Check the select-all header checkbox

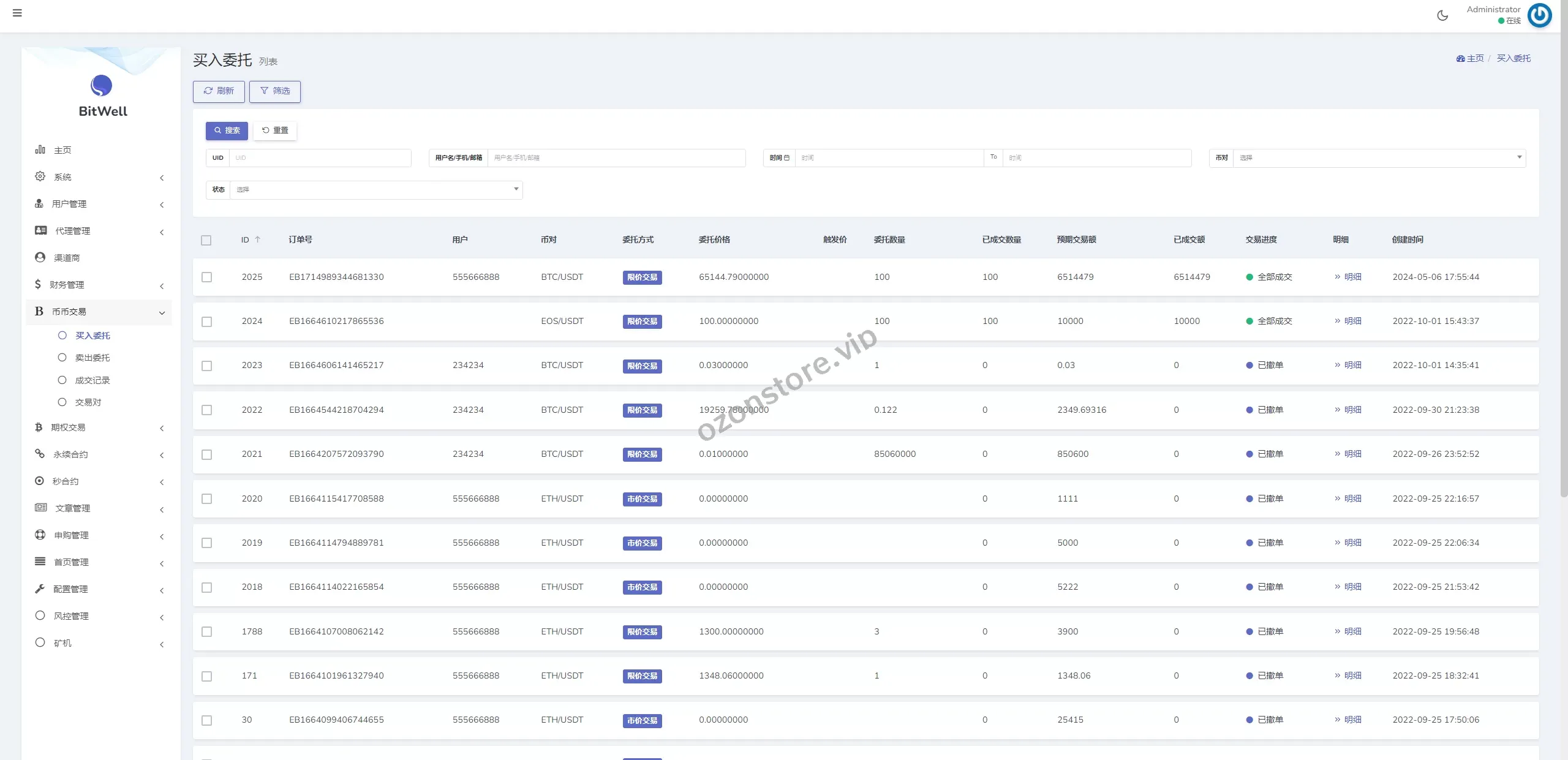pyautogui.click(x=206, y=240)
